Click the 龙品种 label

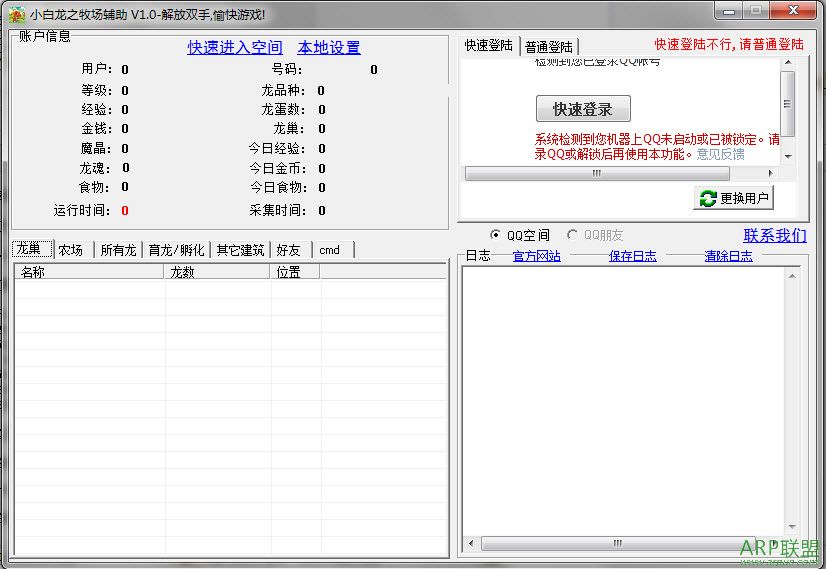coord(283,90)
